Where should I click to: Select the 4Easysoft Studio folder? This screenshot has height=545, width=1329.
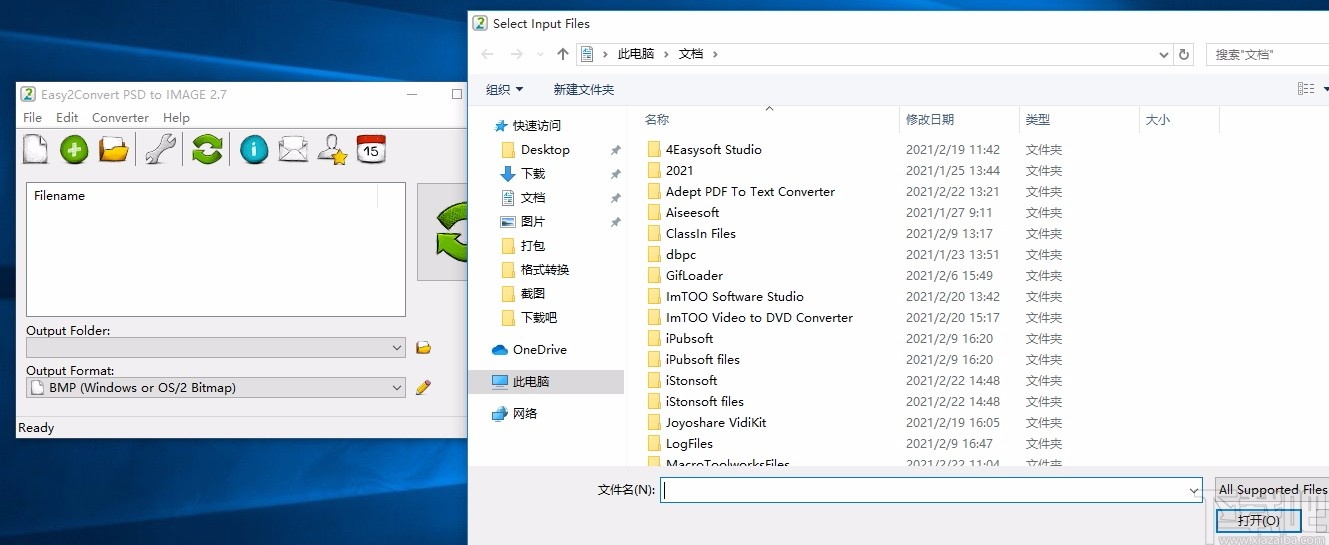(714, 150)
